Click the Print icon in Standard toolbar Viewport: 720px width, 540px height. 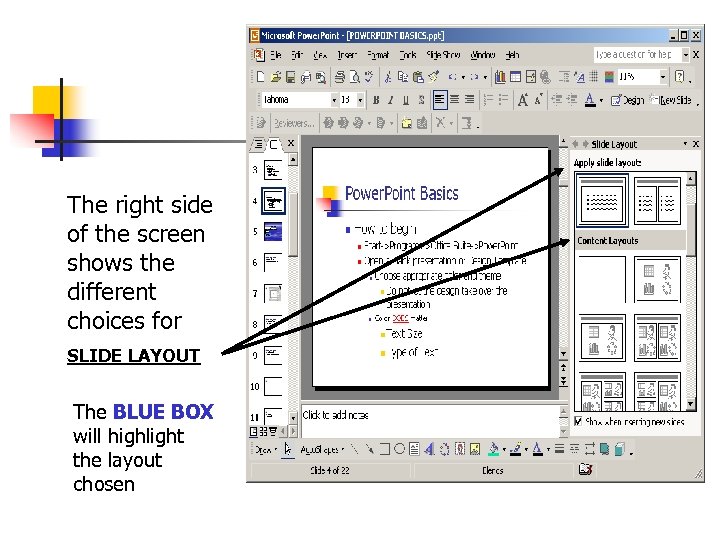340,77
